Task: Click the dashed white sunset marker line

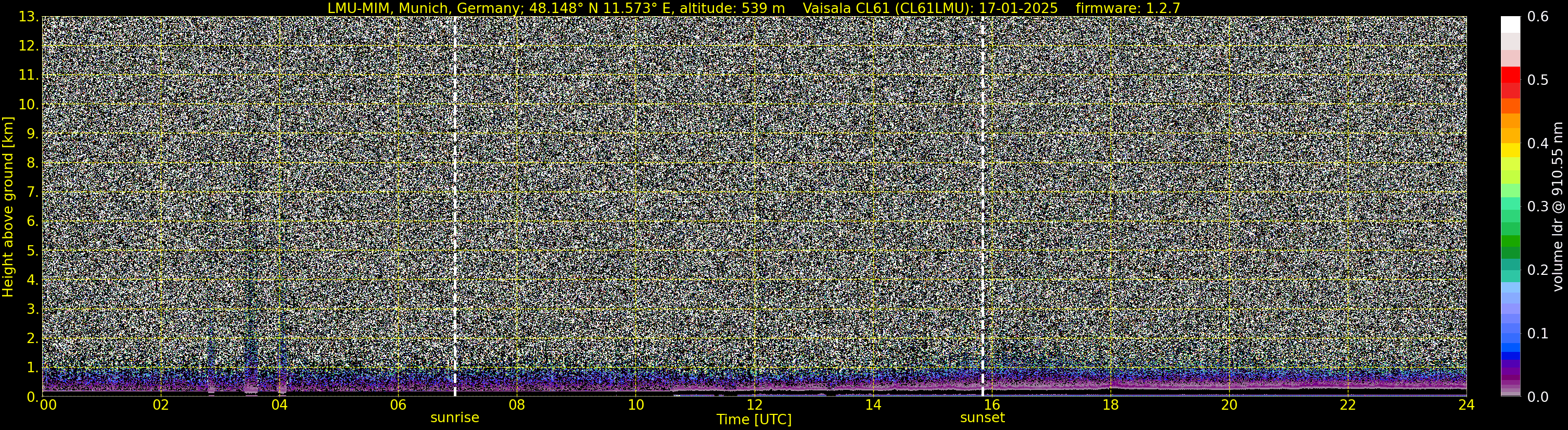Action: pos(983,207)
